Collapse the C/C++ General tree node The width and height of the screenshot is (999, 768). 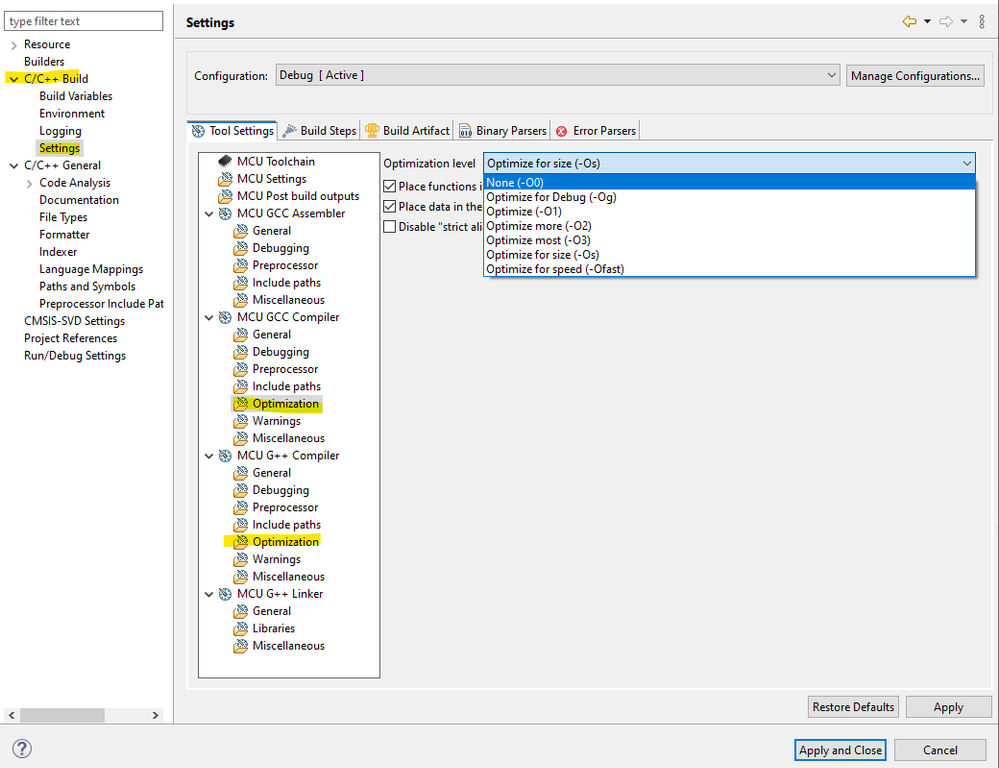click(x=13, y=166)
